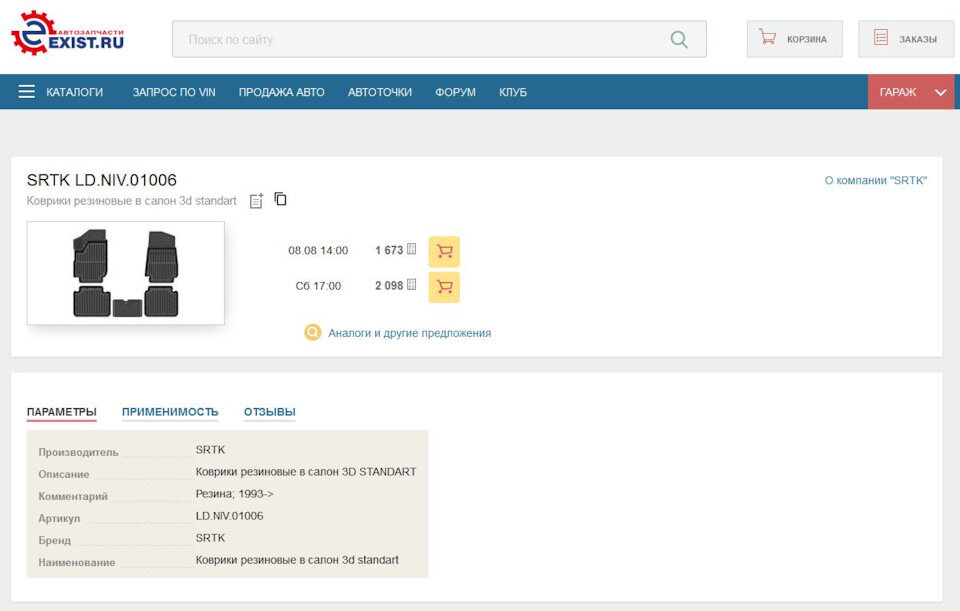Click delivery time 08.08 14:00
The width and height of the screenshot is (960, 611).
pos(318,250)
